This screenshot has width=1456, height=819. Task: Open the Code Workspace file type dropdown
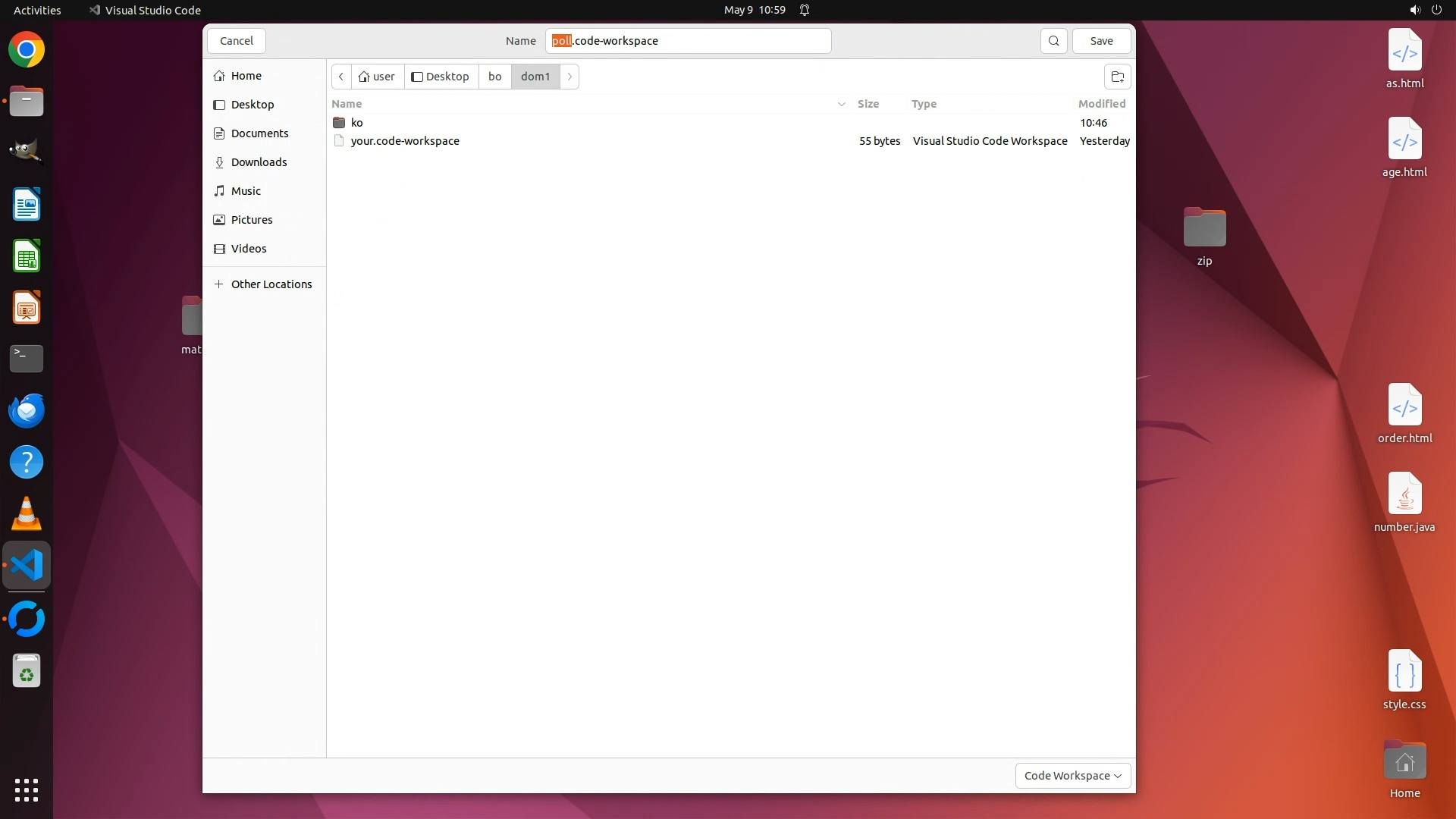click(1072, 776)
